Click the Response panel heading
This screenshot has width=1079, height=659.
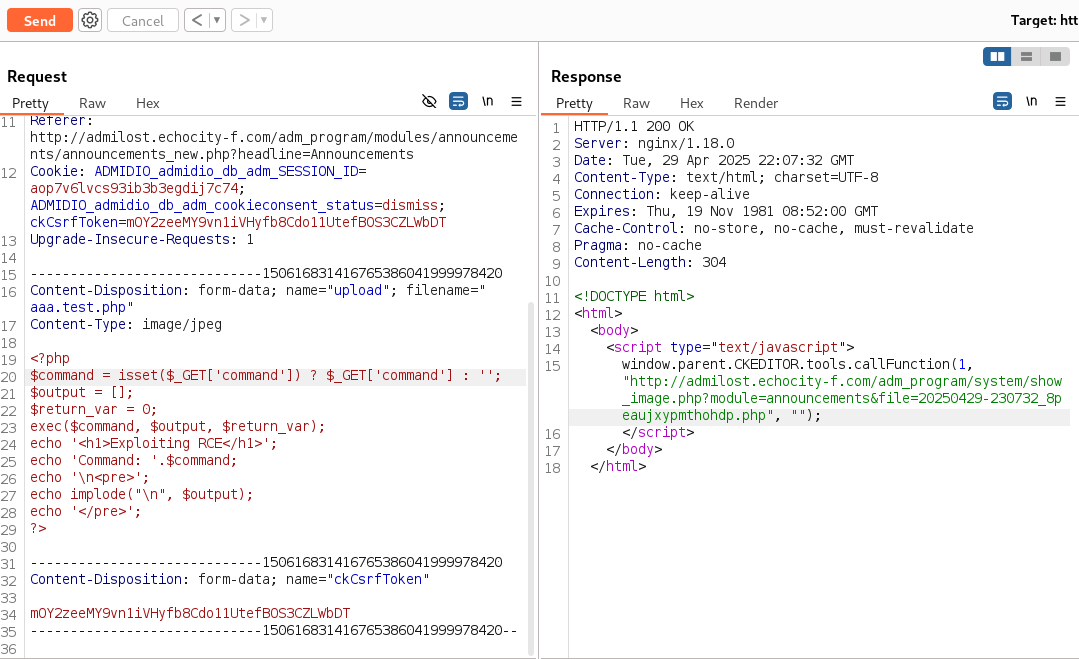point(586,76)
